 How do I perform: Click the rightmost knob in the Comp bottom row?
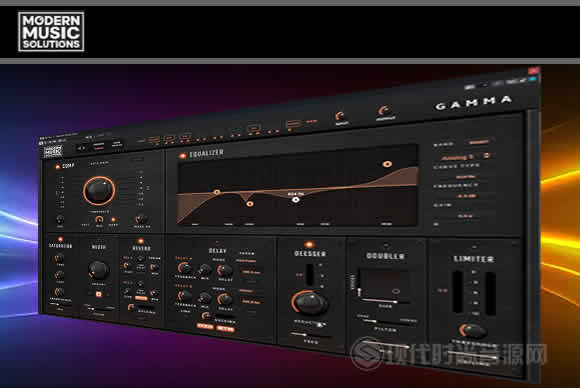click(141, 219)
